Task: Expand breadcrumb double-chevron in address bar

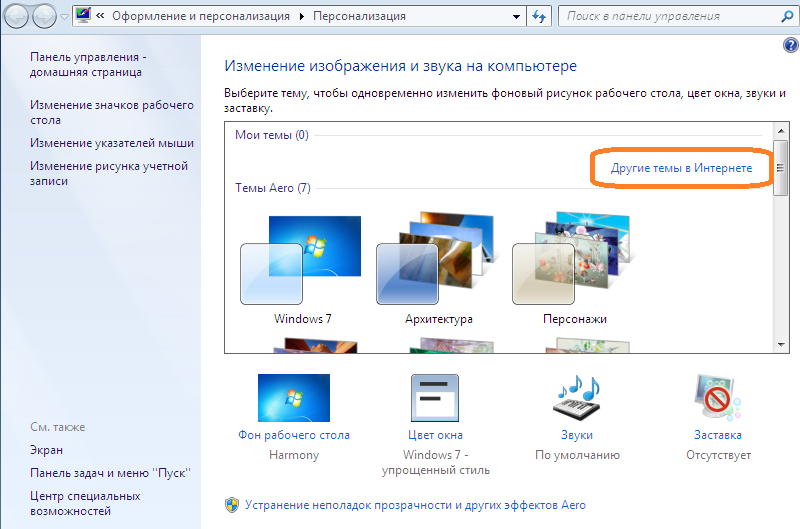Action: (101, 16)
